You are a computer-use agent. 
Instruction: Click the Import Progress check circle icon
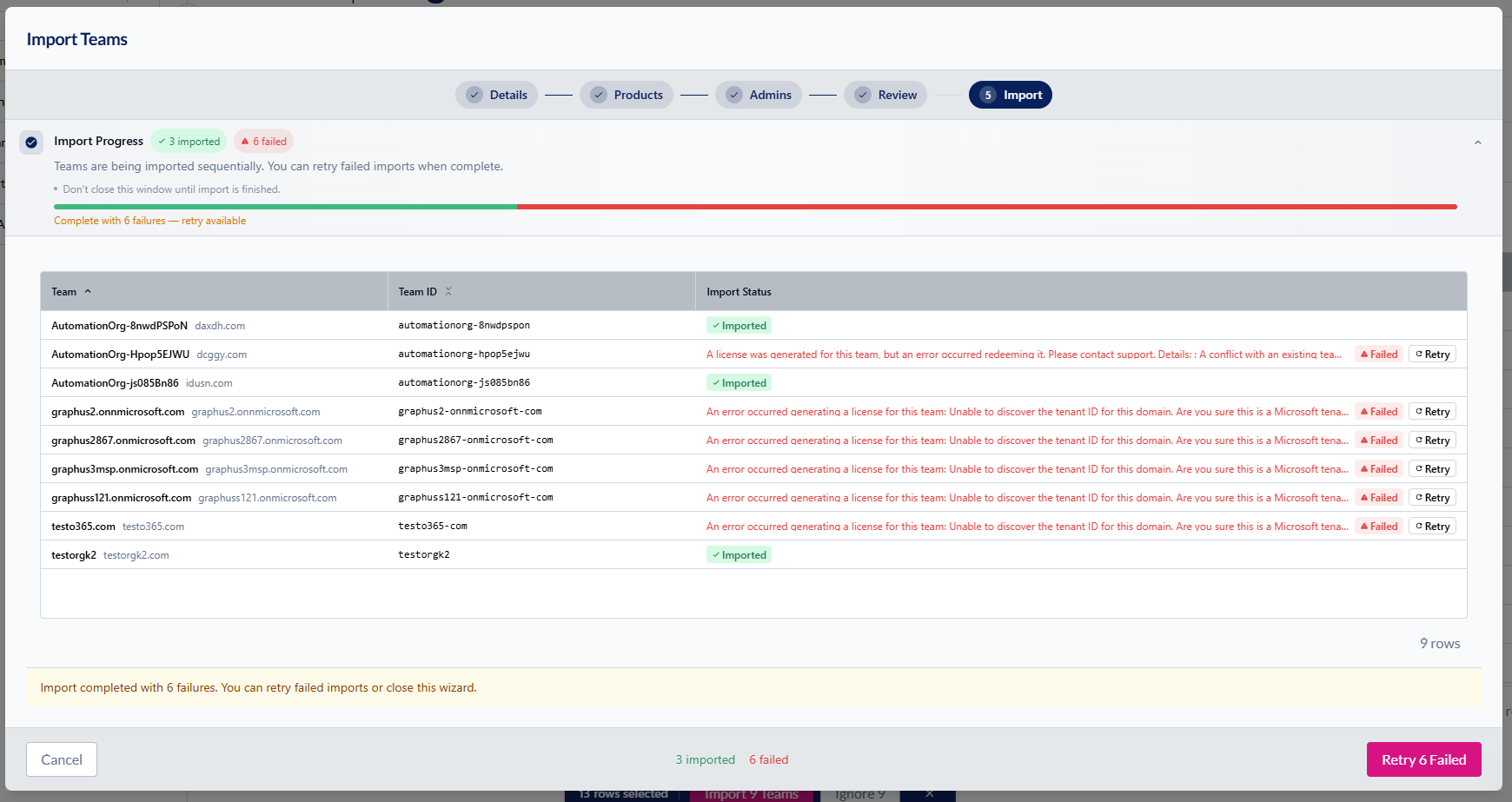tap(31, 142)
